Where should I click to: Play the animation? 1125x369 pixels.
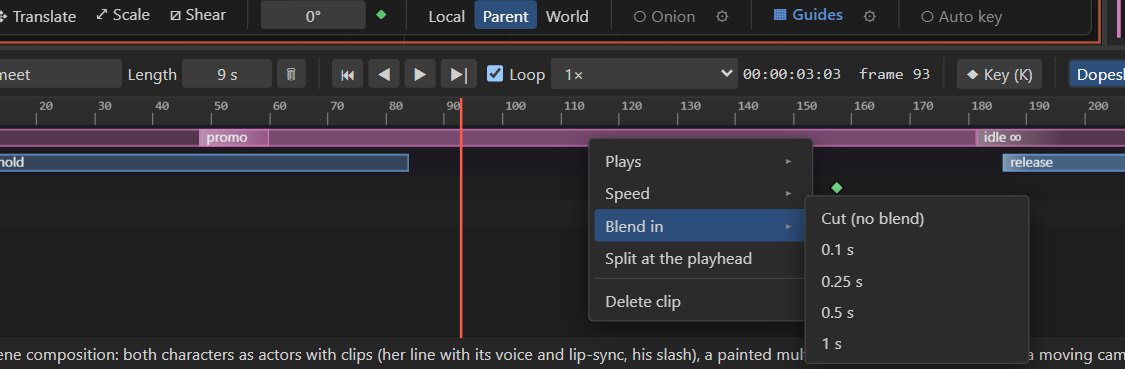click(x=420, y=75)
